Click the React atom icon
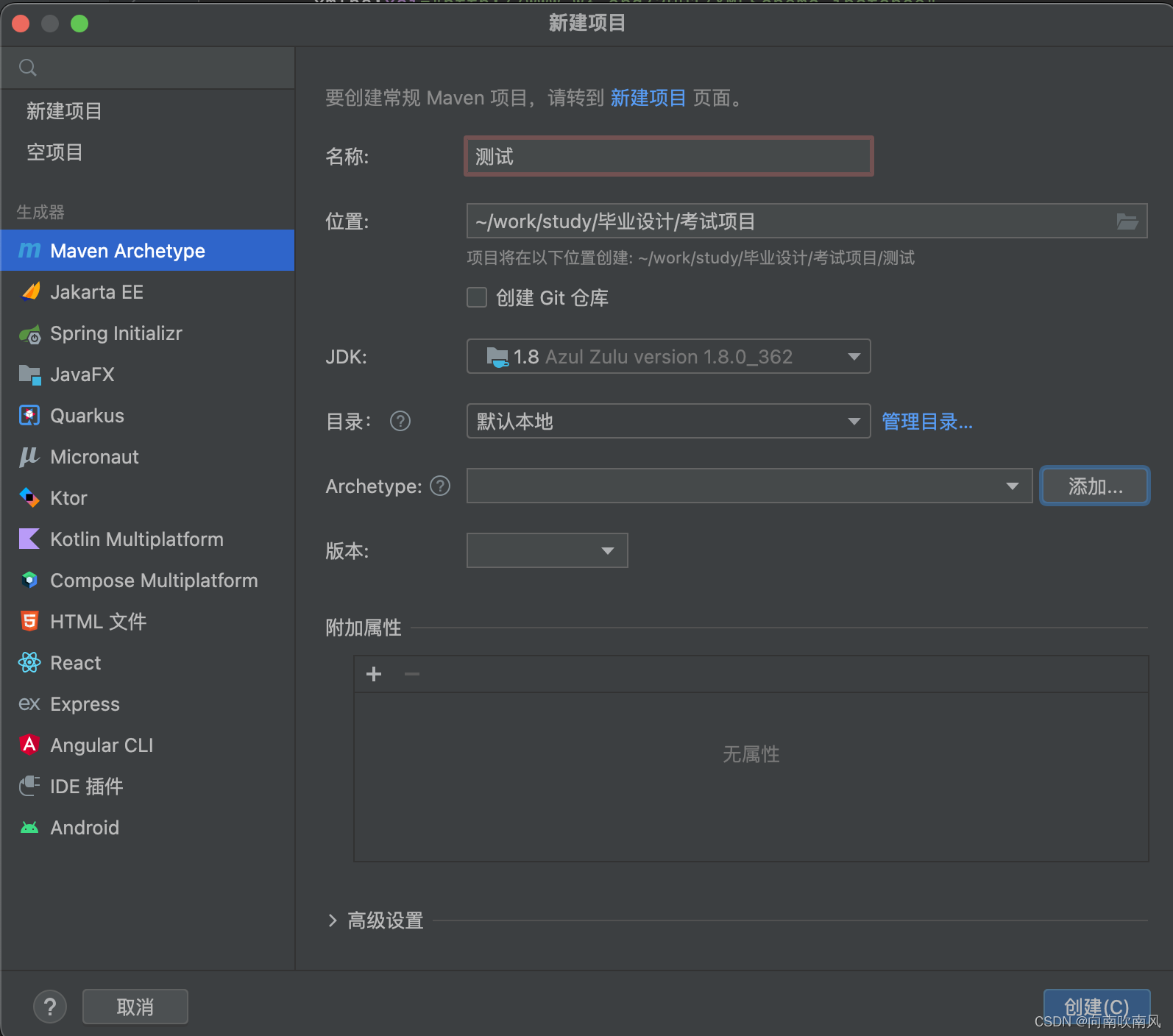Viewport: 1173px width, 1036px height. tap(29, 663)
